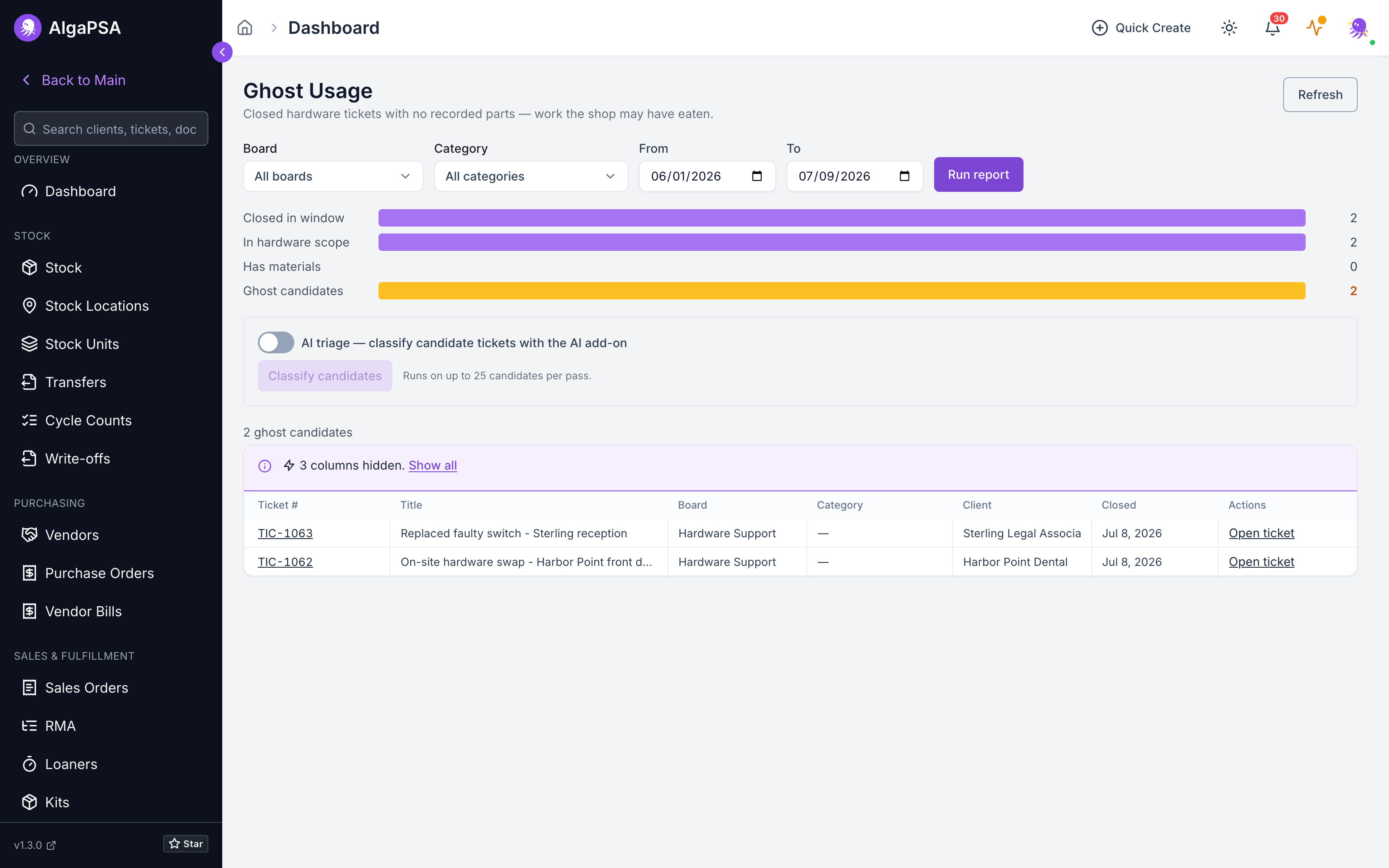Click the Board column header
The image size is (1389, 868).
[x=692, y=505]
